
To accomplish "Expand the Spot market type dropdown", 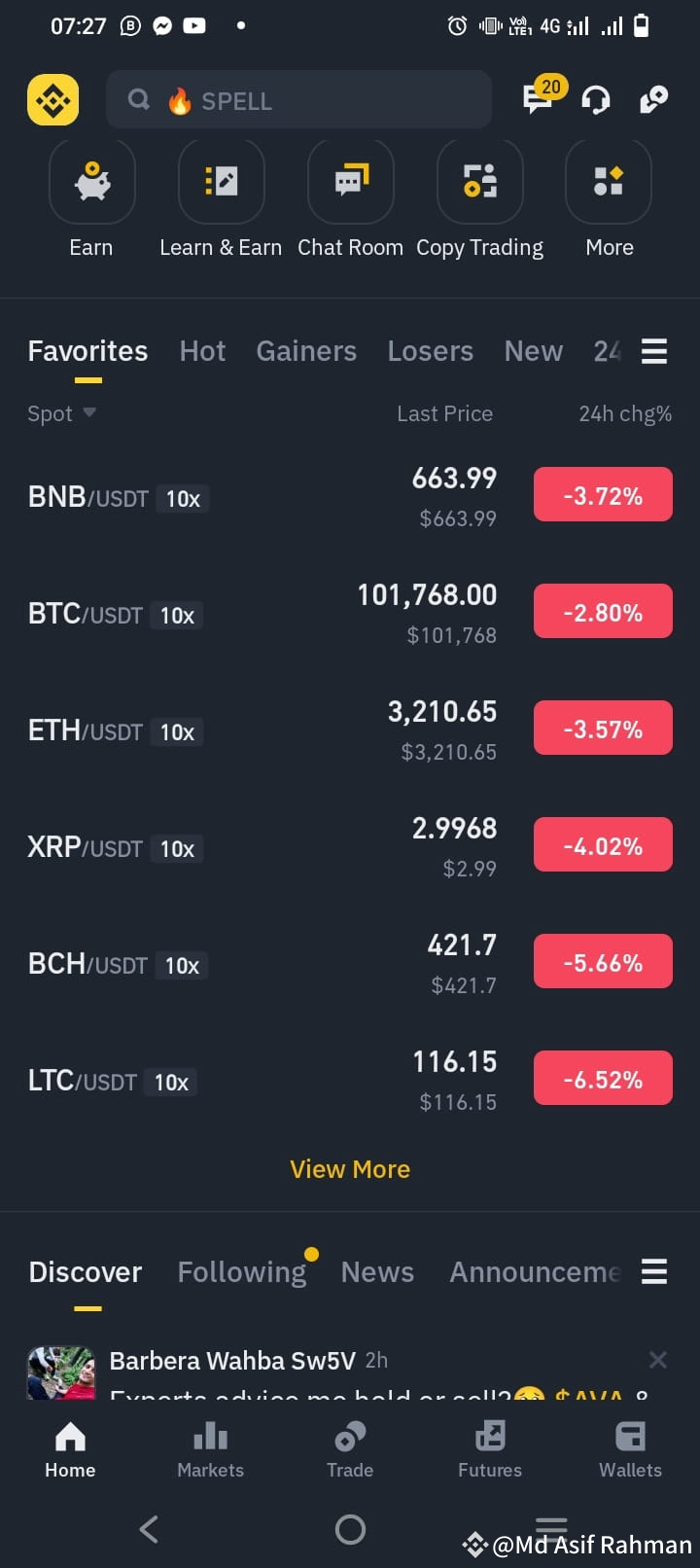I will click(62, 413).
